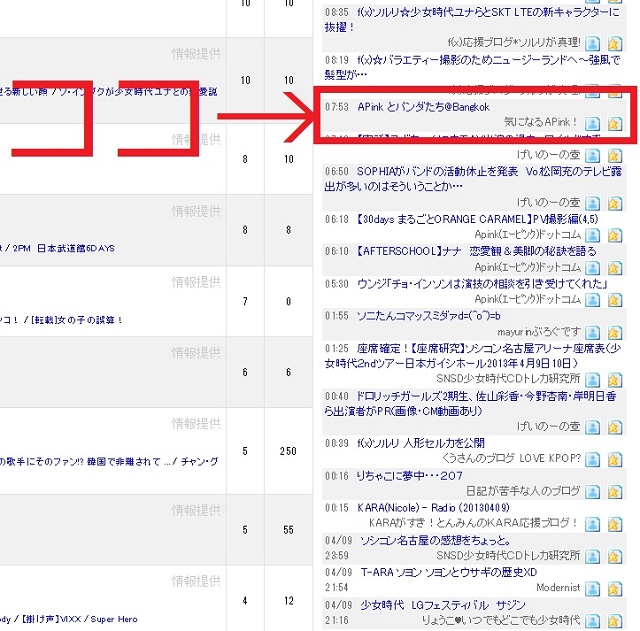Click the star icon beside くうさんのブログ LOVE KPOP?
Screen dimensions: 640x631
coord(614,460)
